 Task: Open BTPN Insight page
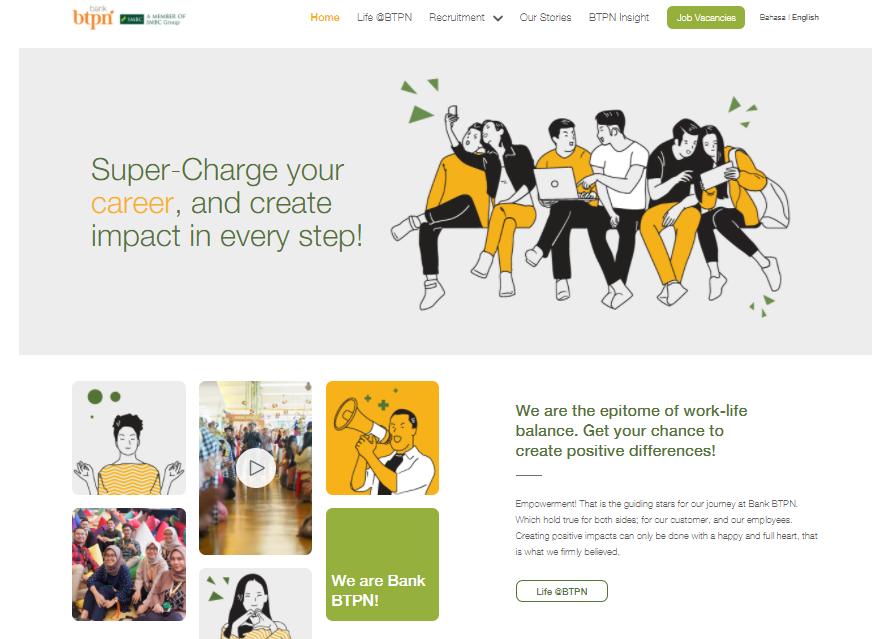click(x=619, y=18)
